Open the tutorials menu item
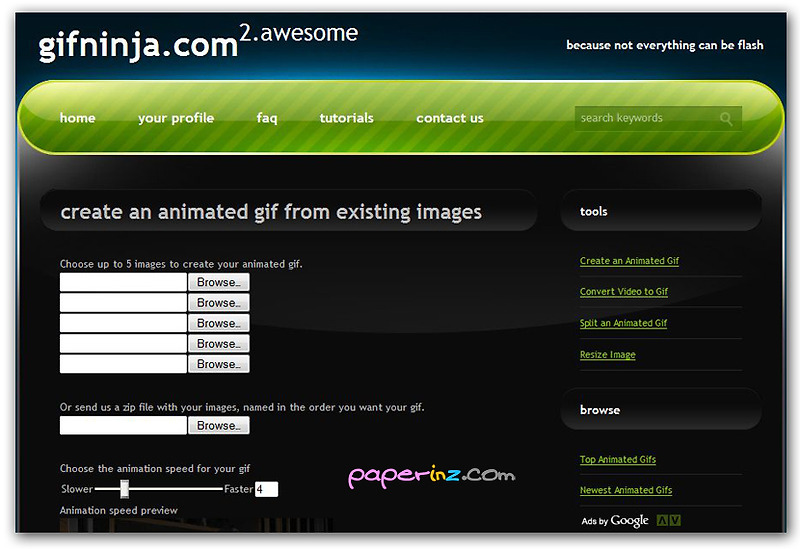This screenshot has height=549, width=800. click(x=346, y=118)
